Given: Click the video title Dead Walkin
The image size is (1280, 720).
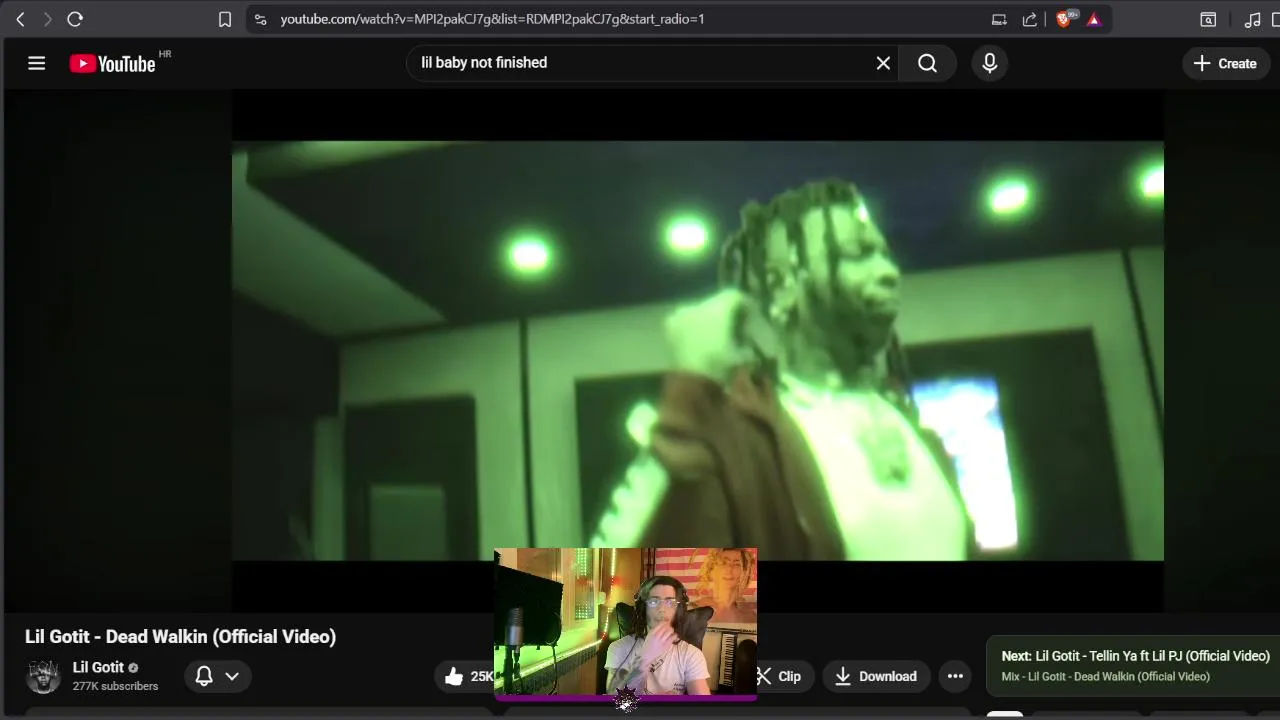Looking at the screenshot, I should click(x=180, y=636).
